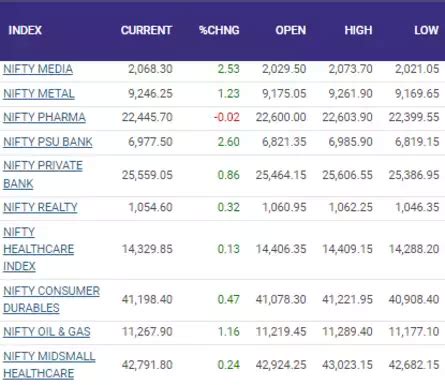445x385 pixels.
Task: Select open value 2,029.50
Action: click(284, 69)
